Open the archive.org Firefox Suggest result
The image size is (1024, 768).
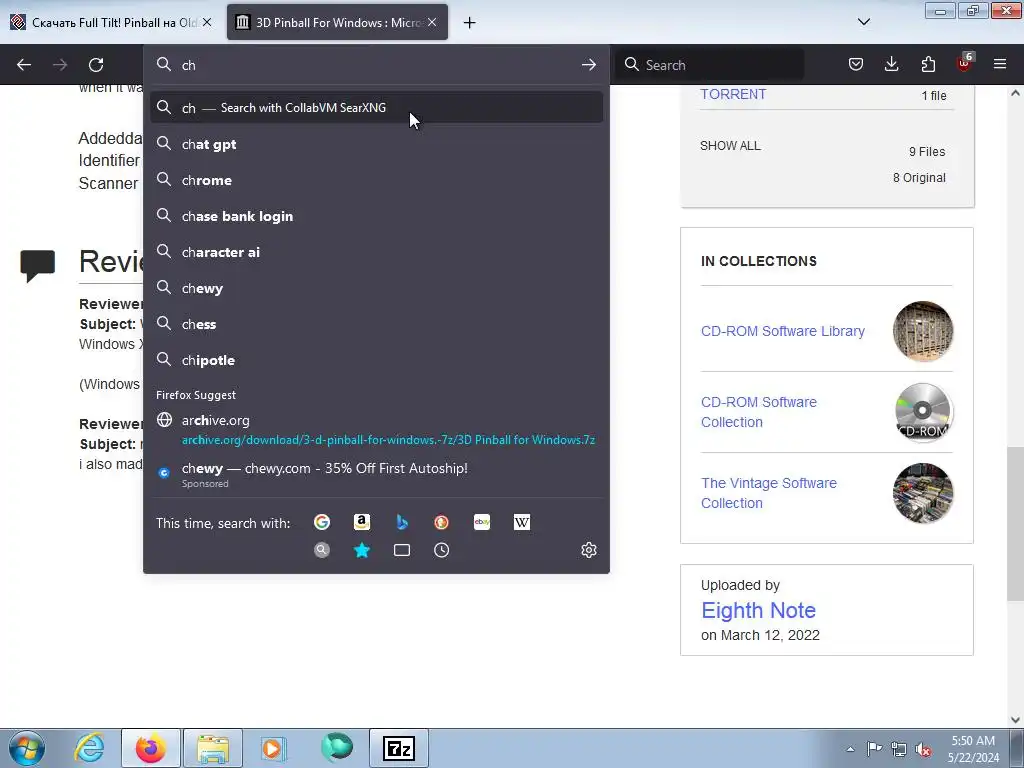point(376,430)
